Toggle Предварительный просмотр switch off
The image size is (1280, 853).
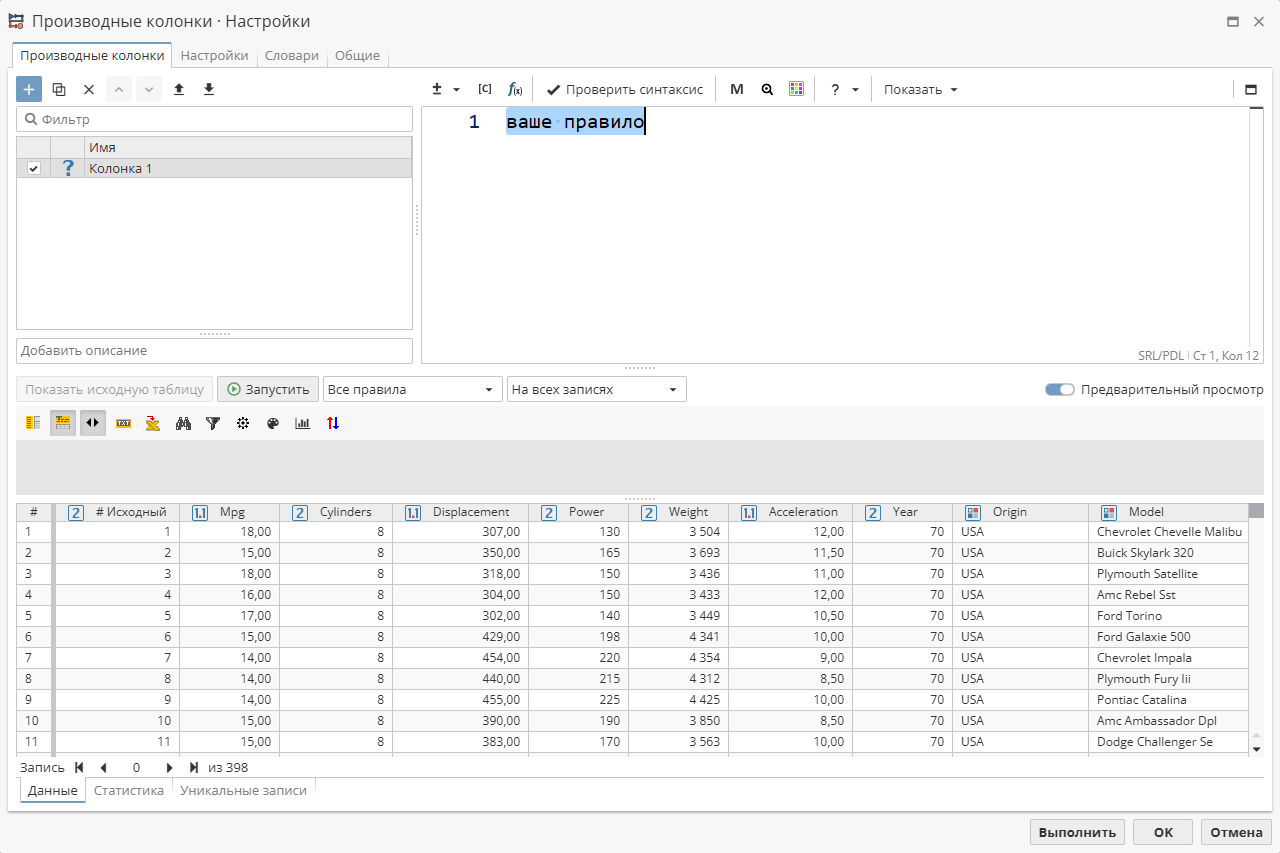pyautogui.click(x=1059, y=389)
